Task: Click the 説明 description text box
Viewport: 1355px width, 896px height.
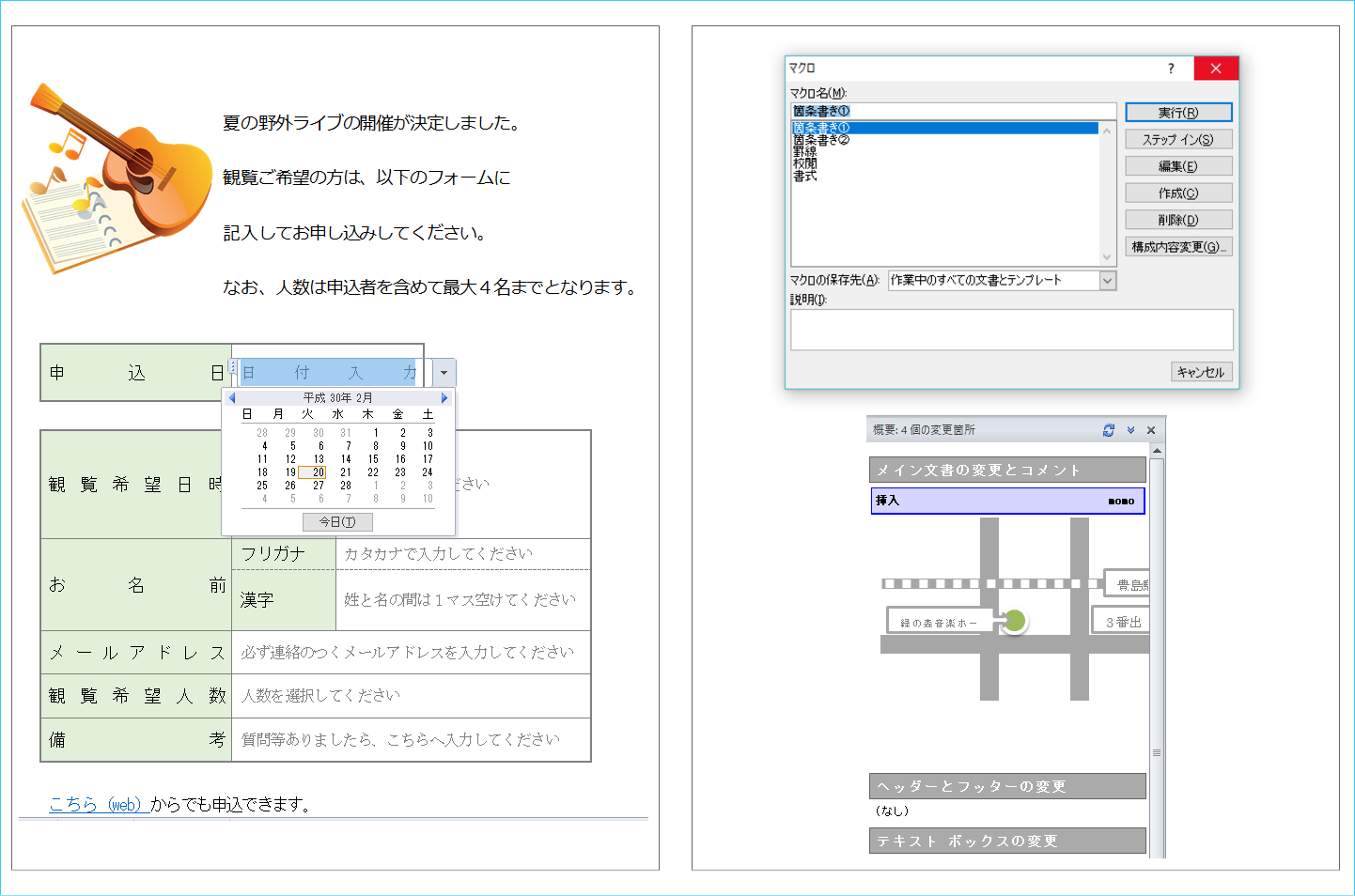Action: tap(1011, 330)
